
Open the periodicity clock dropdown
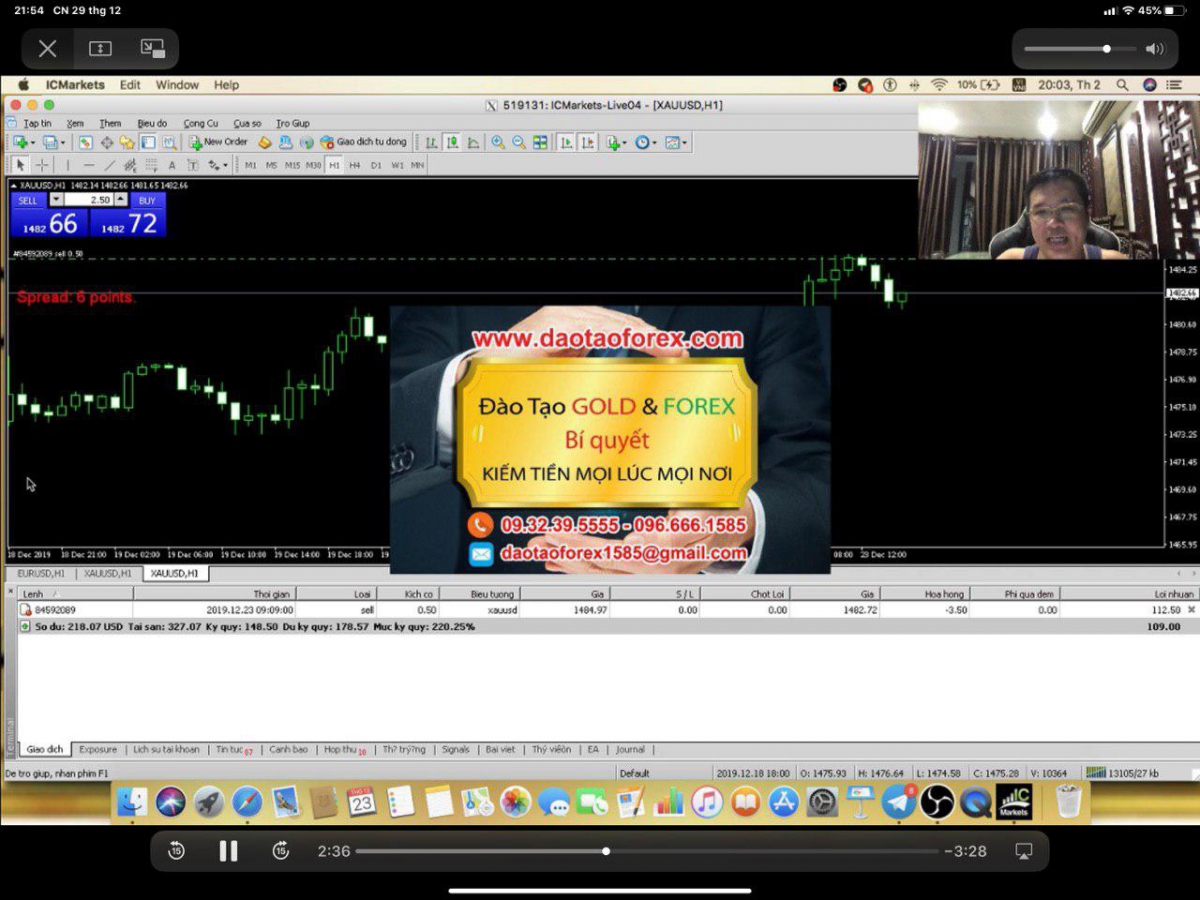(646, 143)
